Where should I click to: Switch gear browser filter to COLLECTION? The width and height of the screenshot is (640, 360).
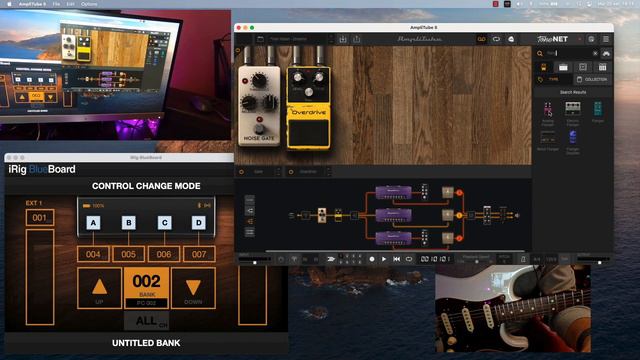pyautogui.click(x=592, y=80)
